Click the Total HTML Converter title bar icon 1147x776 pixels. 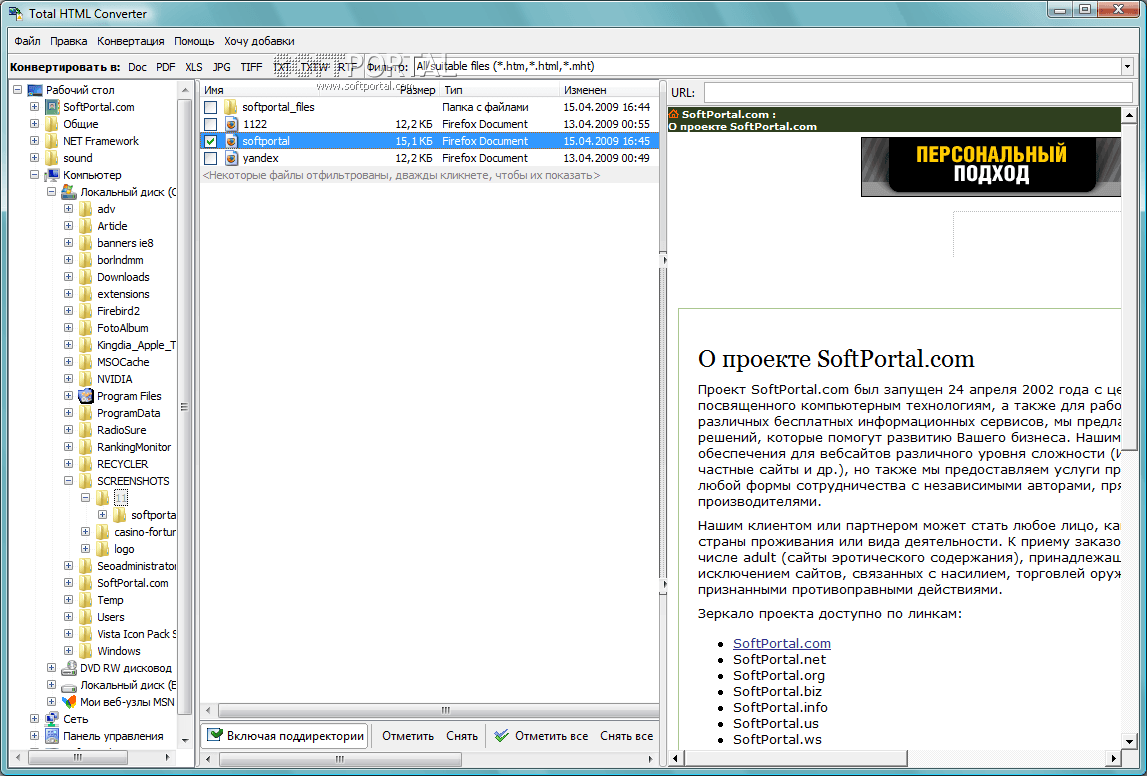tap(15, 14)
